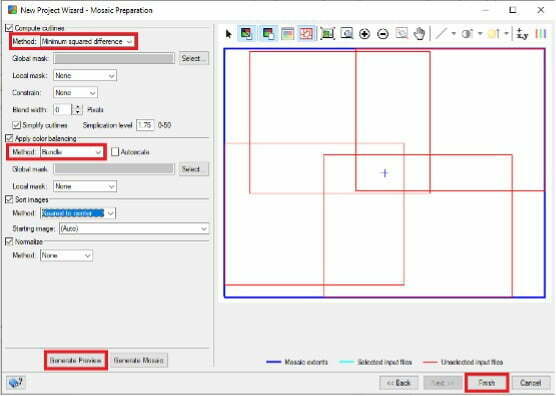Click the Unselected input files legend label
The width and height of the screenshot is (556, 396).
[x=472, y=362]
